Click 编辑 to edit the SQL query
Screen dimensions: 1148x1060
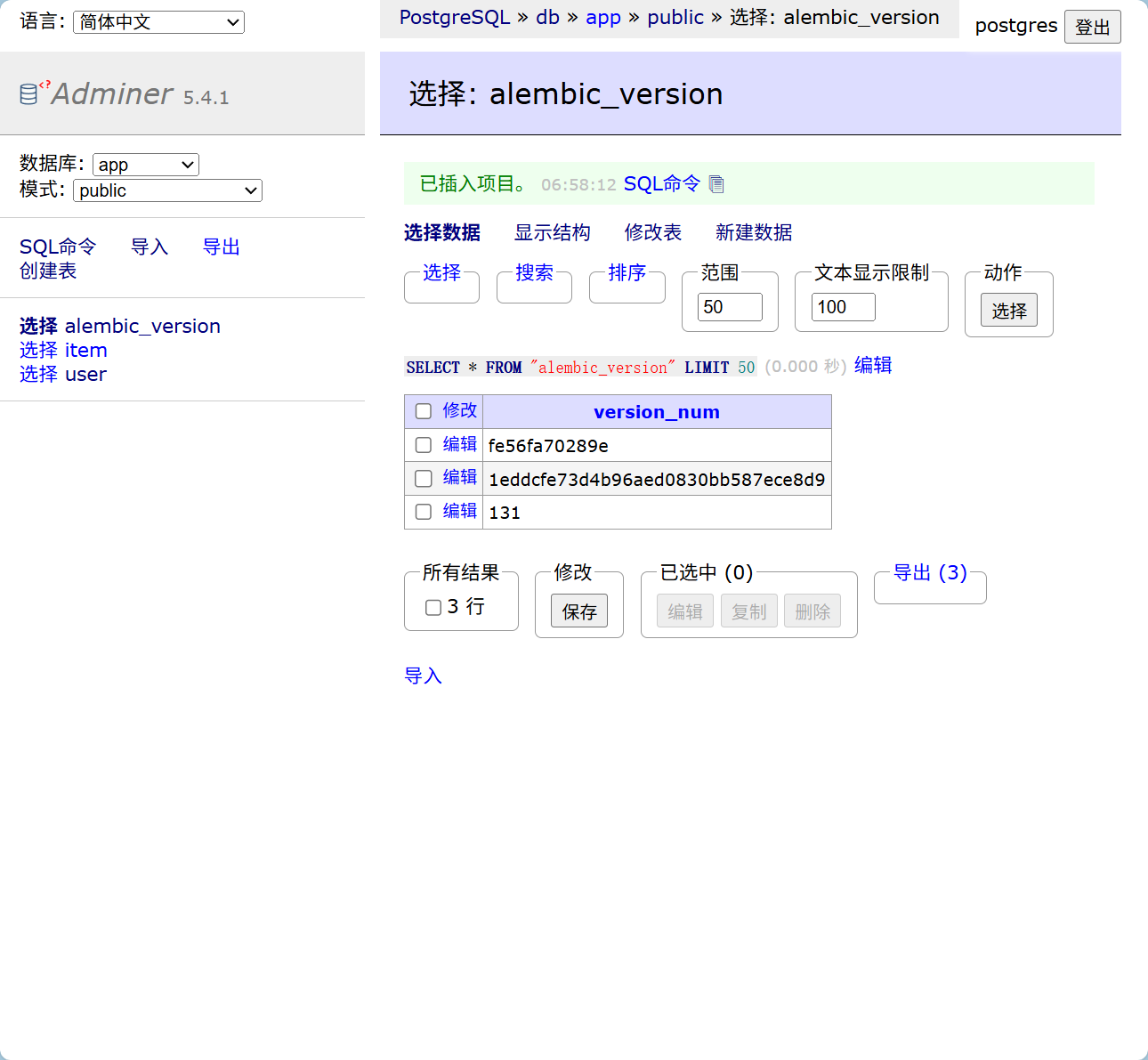[x=872, y=365]
